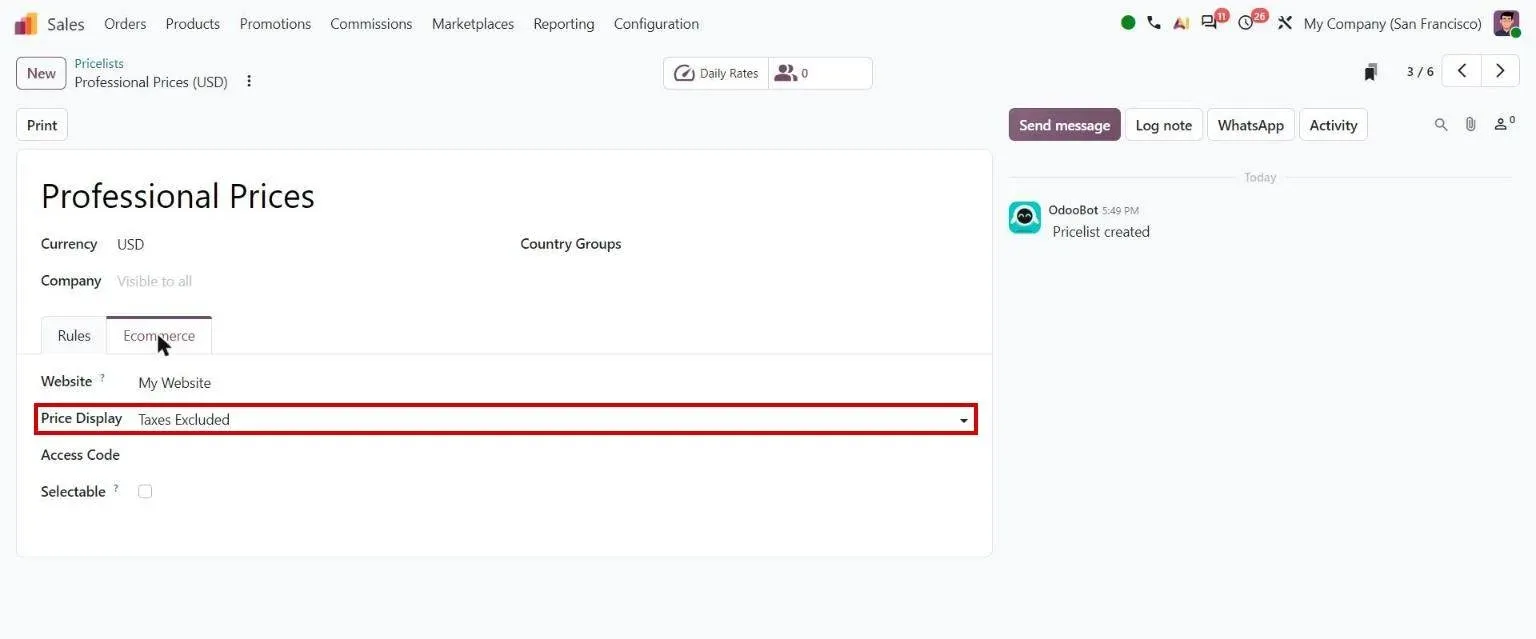1536x639 pixels.
Task: Select the Ecommerce tab
Action: point(159,336)
